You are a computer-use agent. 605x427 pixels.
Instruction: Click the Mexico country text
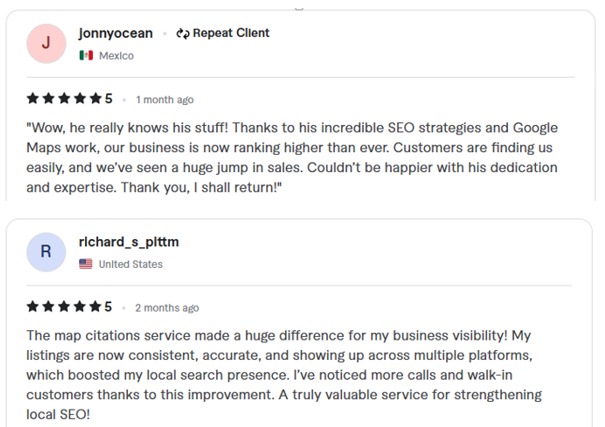pos(116,55)
